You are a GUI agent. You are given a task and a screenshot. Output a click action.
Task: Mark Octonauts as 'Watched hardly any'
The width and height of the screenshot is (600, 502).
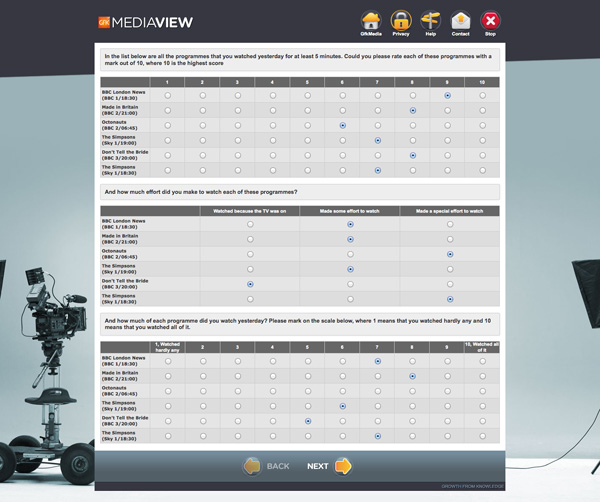(x=167, y=391)
